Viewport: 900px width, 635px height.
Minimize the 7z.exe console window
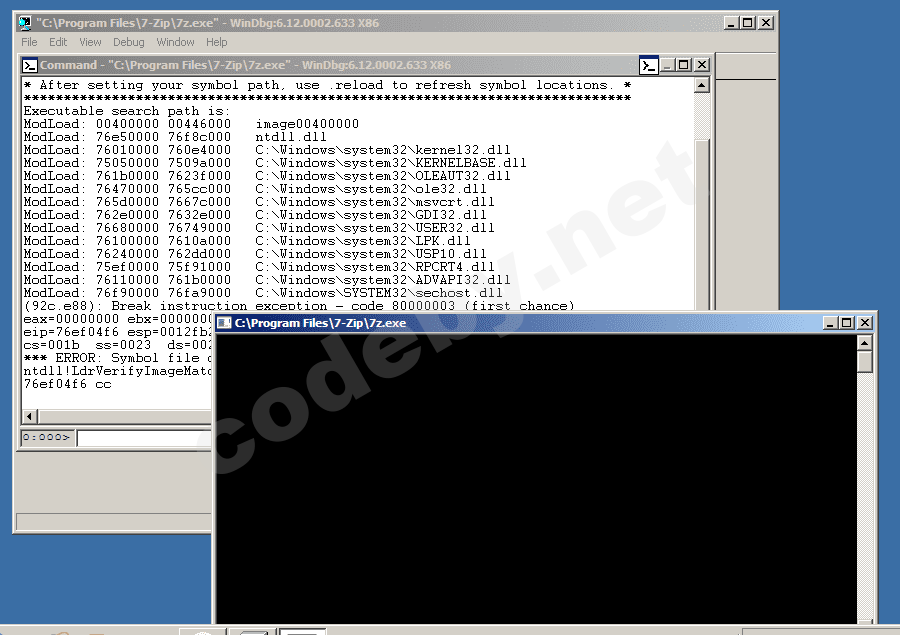pos(829,323)
